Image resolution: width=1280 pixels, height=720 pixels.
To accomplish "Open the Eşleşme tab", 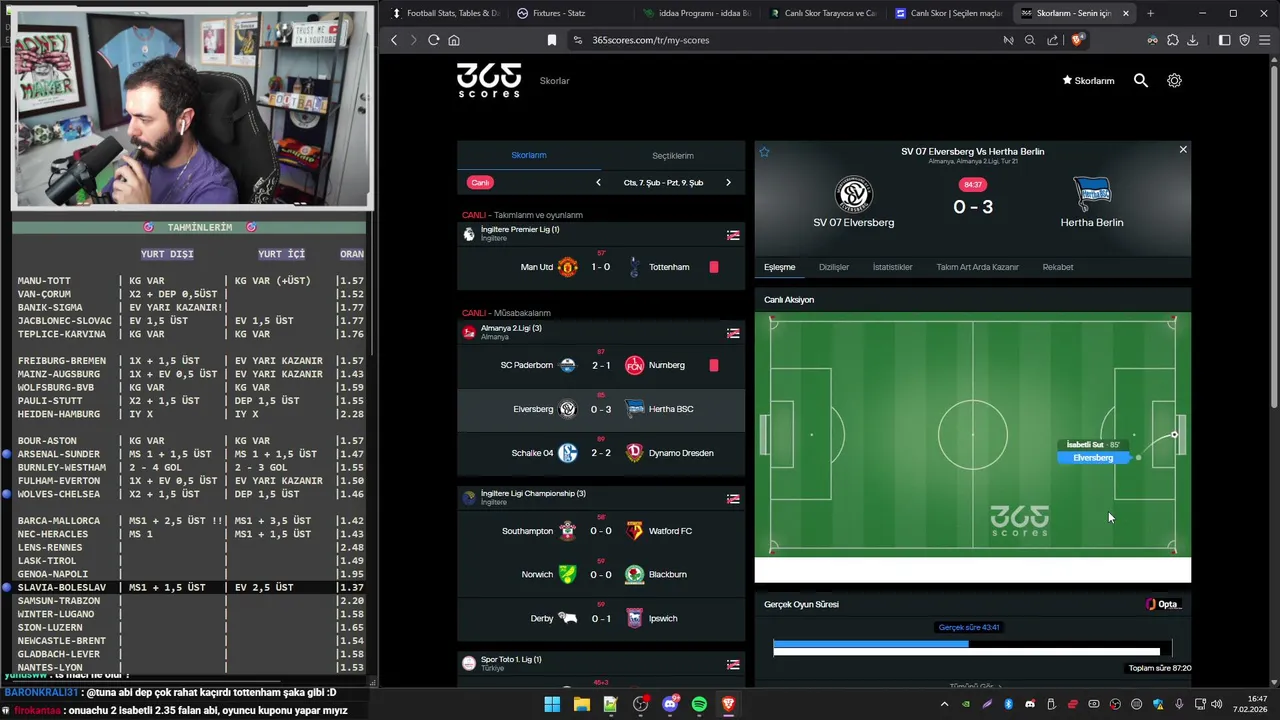I will 779,267.
